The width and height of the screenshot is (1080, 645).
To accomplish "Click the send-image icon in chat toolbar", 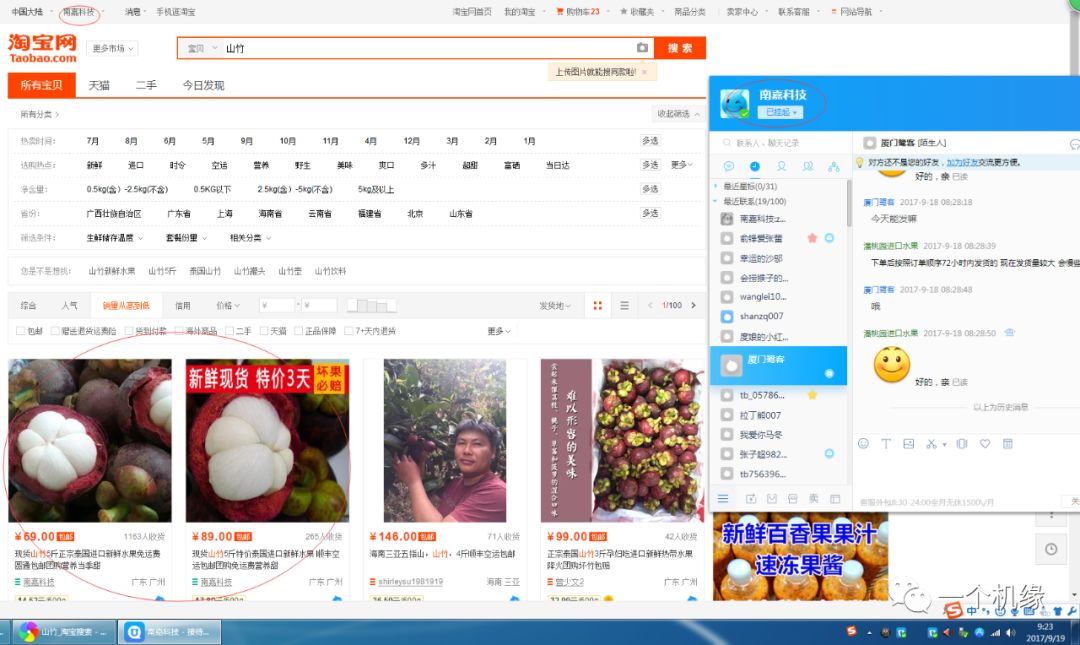I will tap(908, 444).
